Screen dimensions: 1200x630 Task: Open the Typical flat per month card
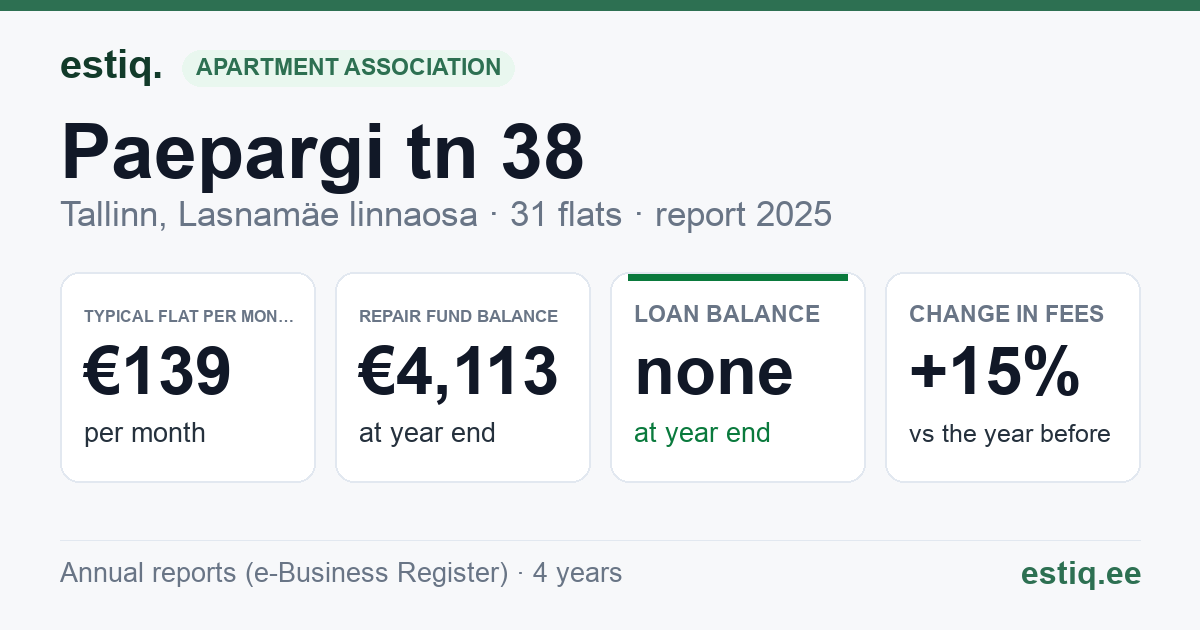pyautogui.click(x=188, y=377)
